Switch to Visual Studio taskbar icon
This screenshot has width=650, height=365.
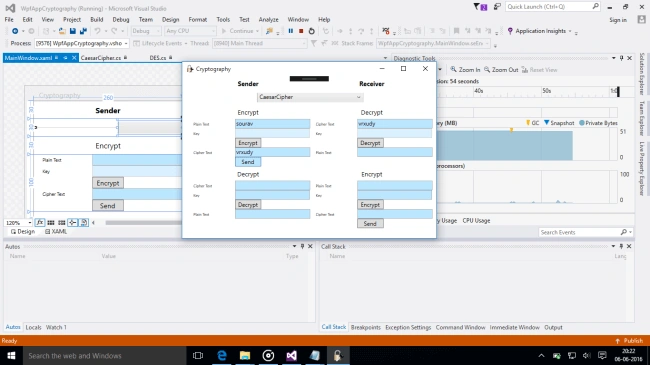click(291, 355)
